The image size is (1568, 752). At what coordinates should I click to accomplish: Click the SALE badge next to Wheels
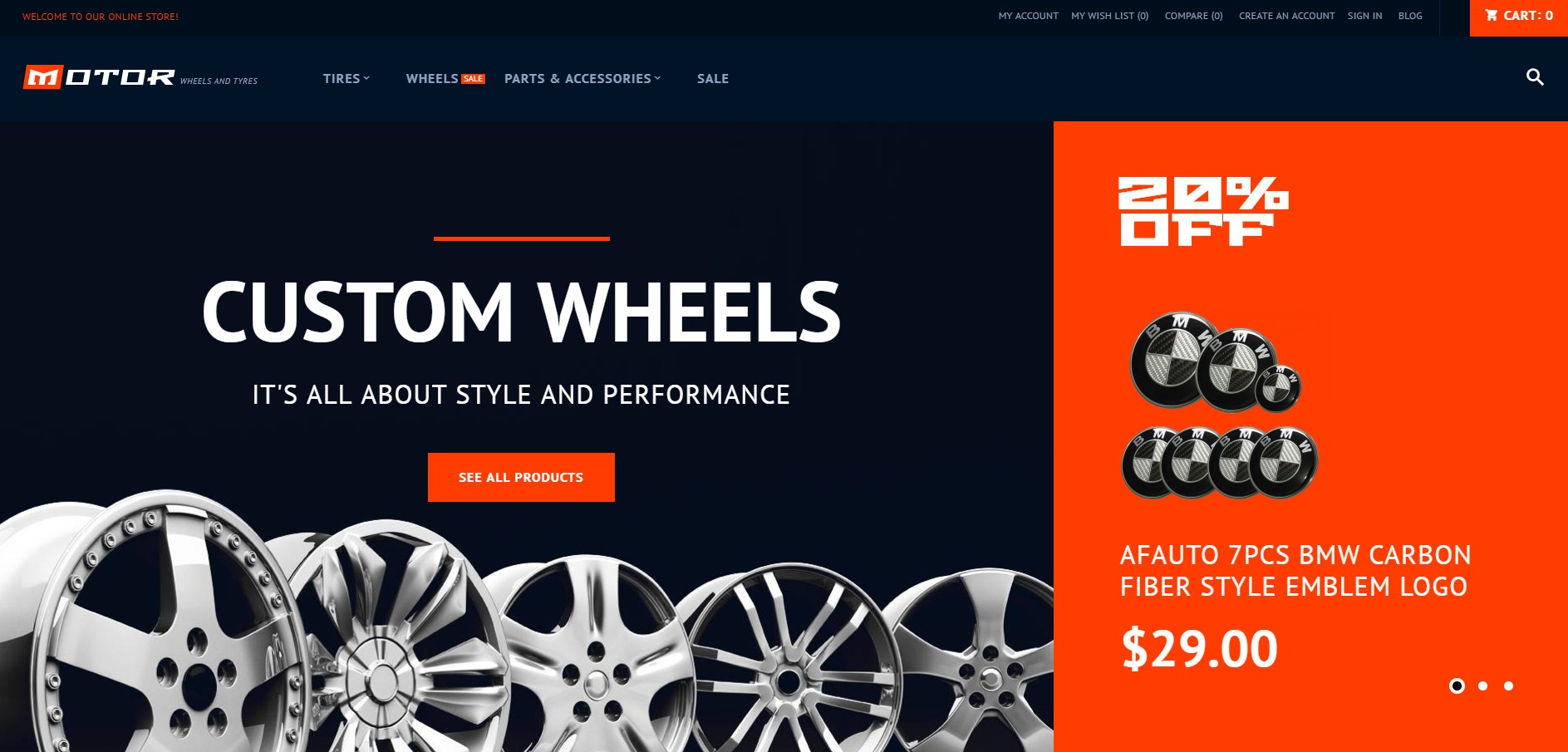pos(474,79)
